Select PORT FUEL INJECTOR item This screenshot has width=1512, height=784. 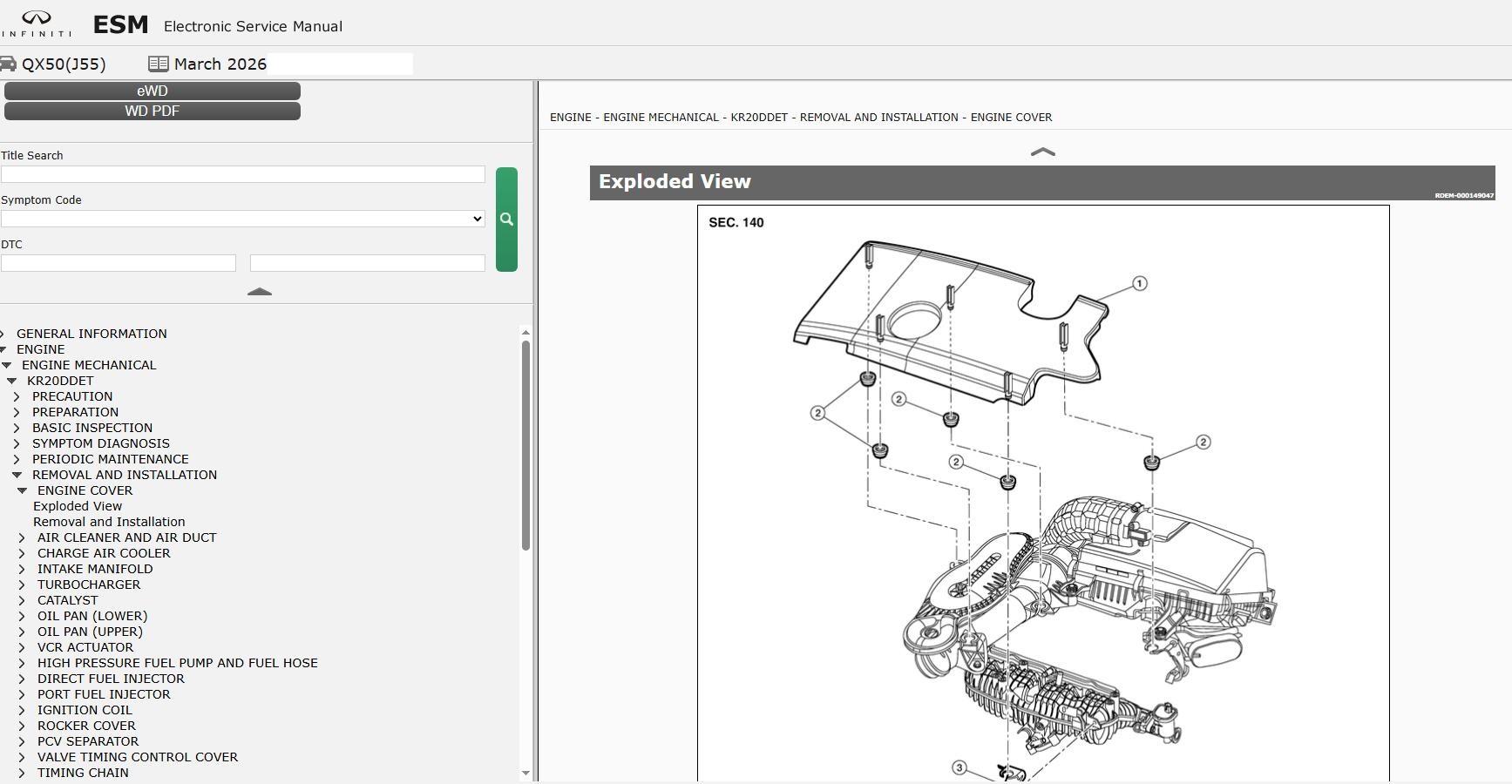point(104,694)
